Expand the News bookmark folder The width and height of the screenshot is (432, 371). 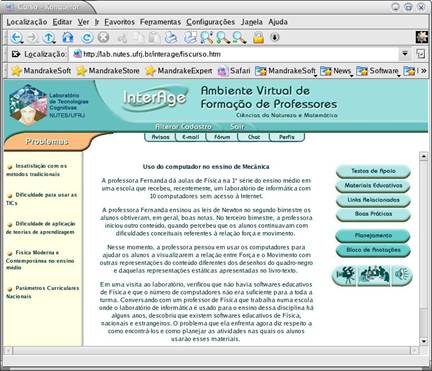(x=337, y=71)
